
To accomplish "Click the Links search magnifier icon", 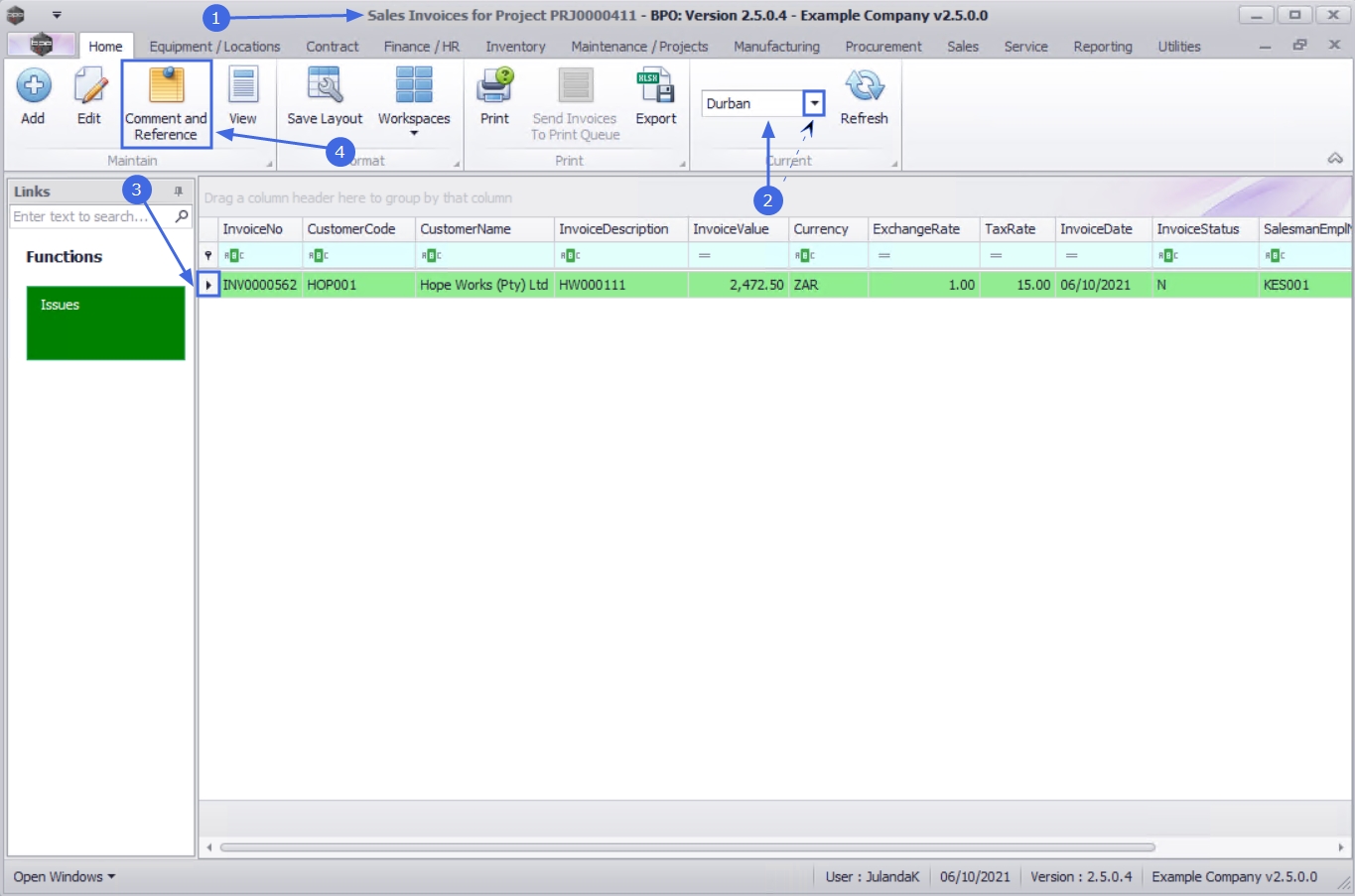I will [x=182, y=216].
